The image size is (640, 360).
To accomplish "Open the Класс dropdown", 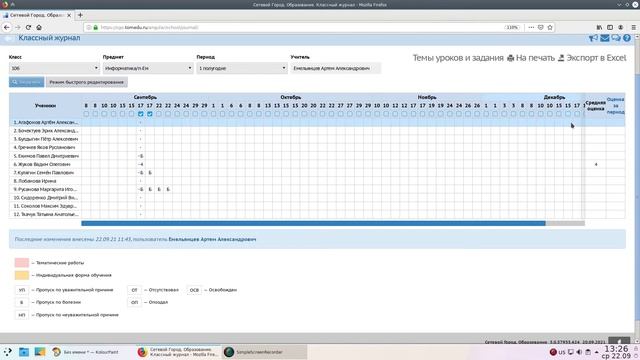I will pos(54,68).
